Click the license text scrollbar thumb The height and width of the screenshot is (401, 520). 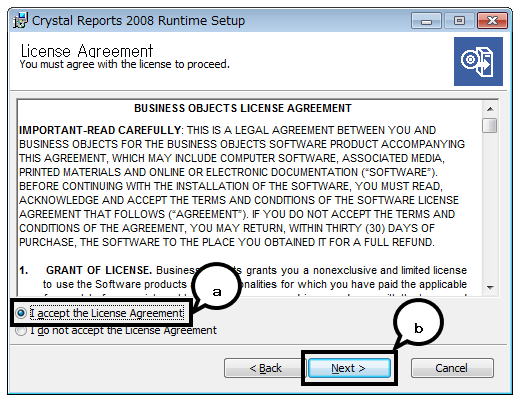490,125
